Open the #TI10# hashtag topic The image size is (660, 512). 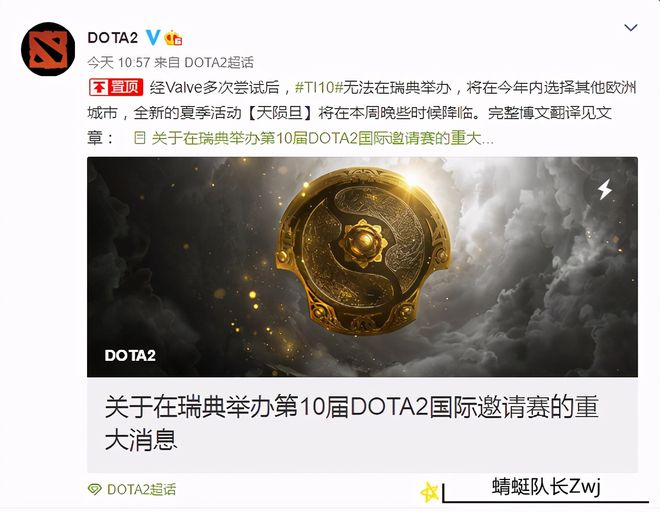[x=318, y=88]
